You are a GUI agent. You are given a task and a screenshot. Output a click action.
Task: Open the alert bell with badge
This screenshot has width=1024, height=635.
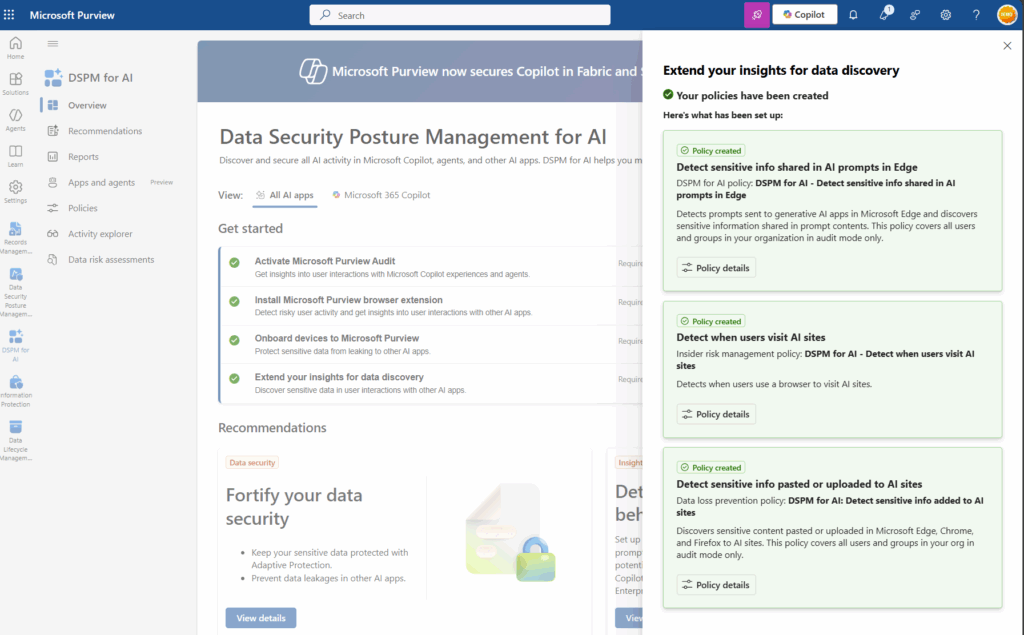click(884, 14)
